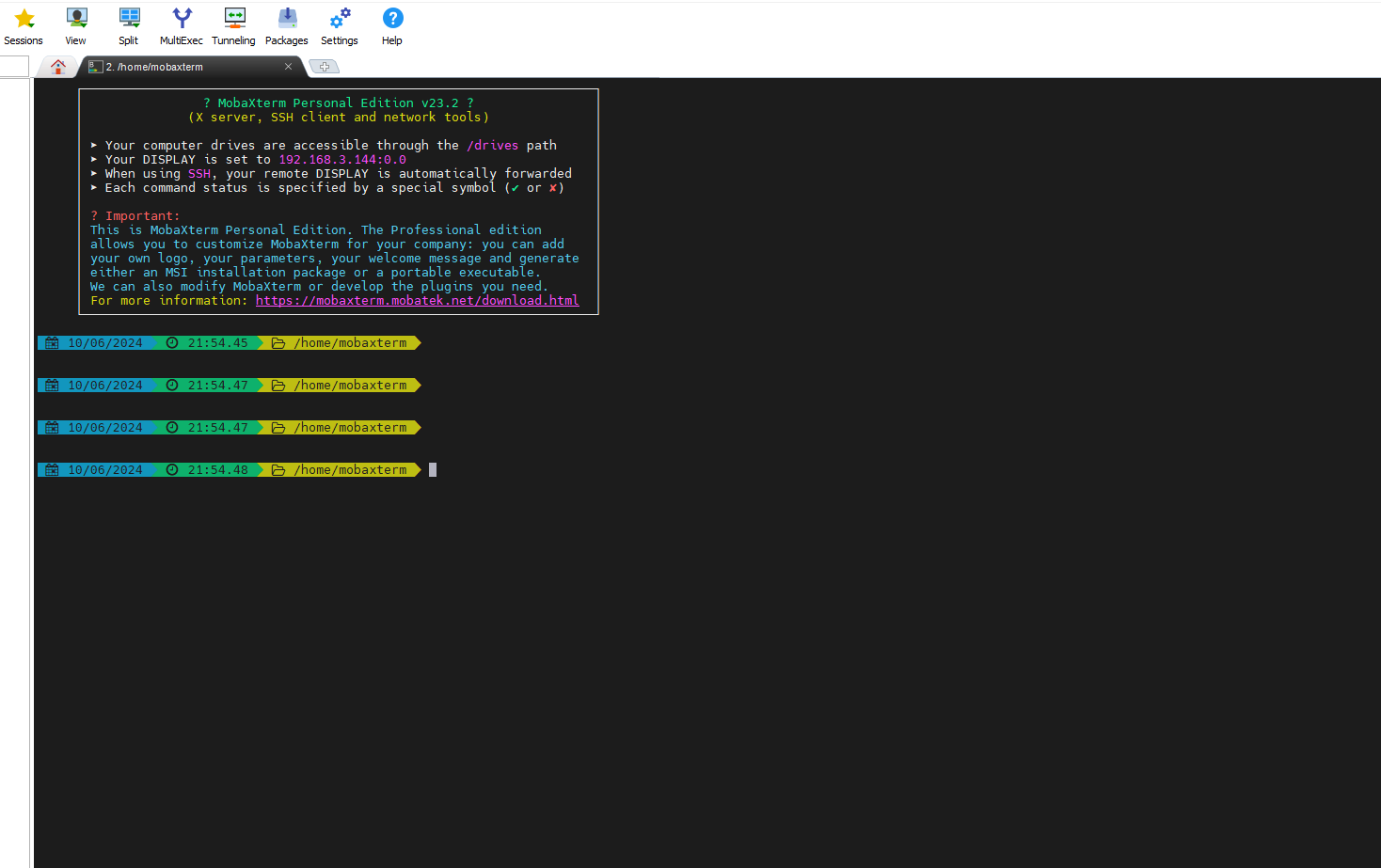Click the MobaXterm Personal Edition v23.2 title

339,103
